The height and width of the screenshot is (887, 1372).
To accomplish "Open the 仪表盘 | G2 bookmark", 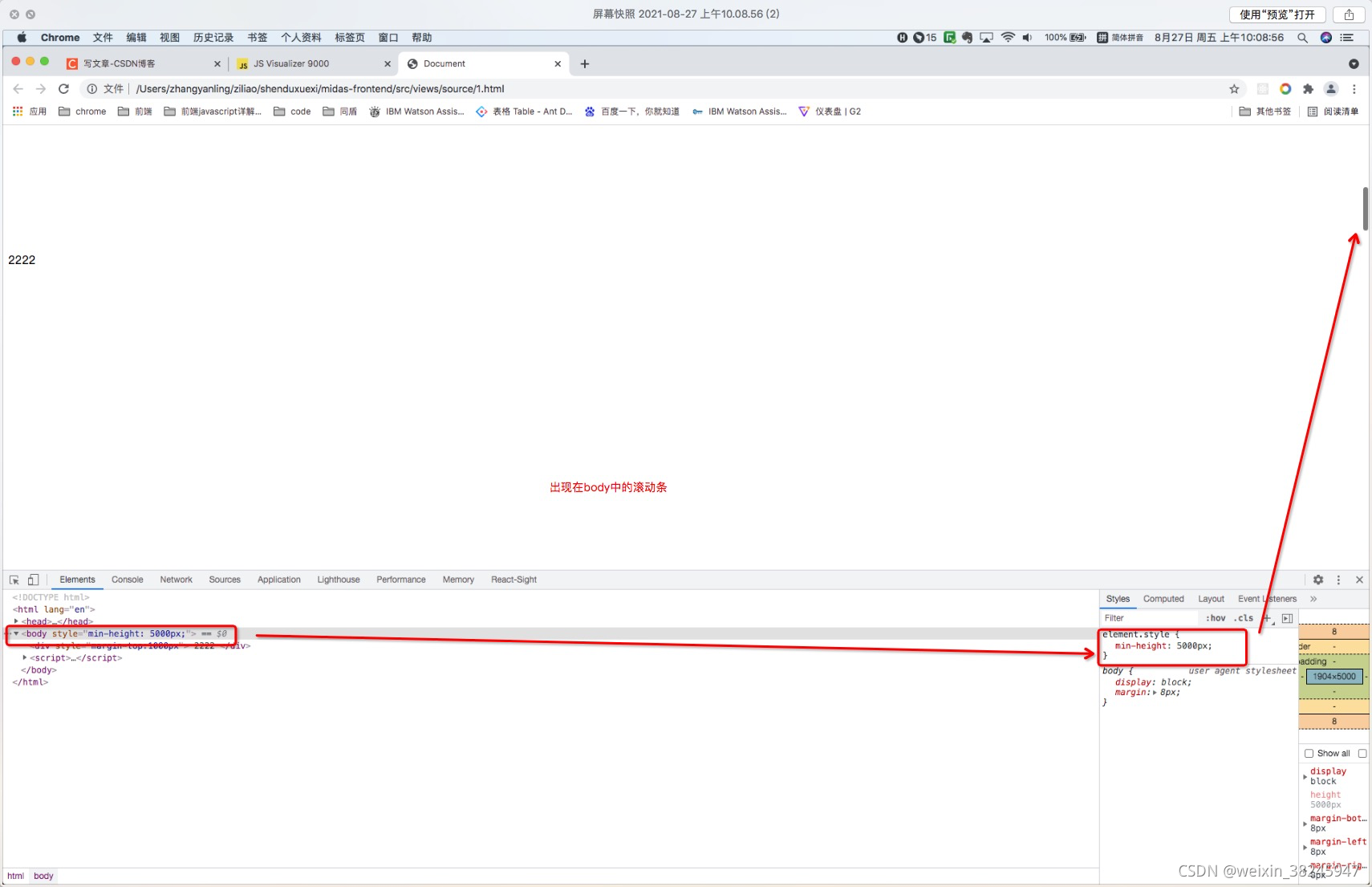I will [830, 112].
